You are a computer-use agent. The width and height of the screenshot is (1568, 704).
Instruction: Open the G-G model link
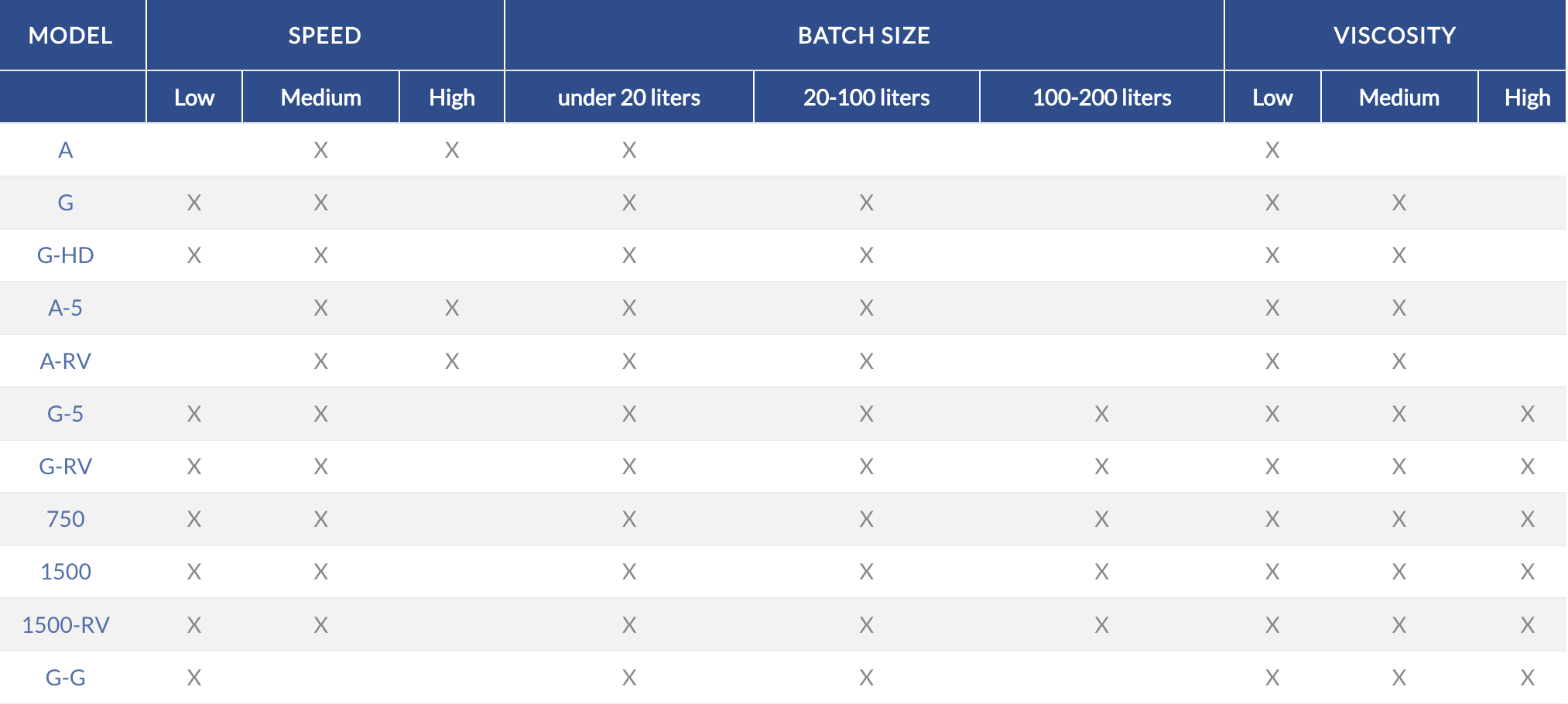point(66,678)
